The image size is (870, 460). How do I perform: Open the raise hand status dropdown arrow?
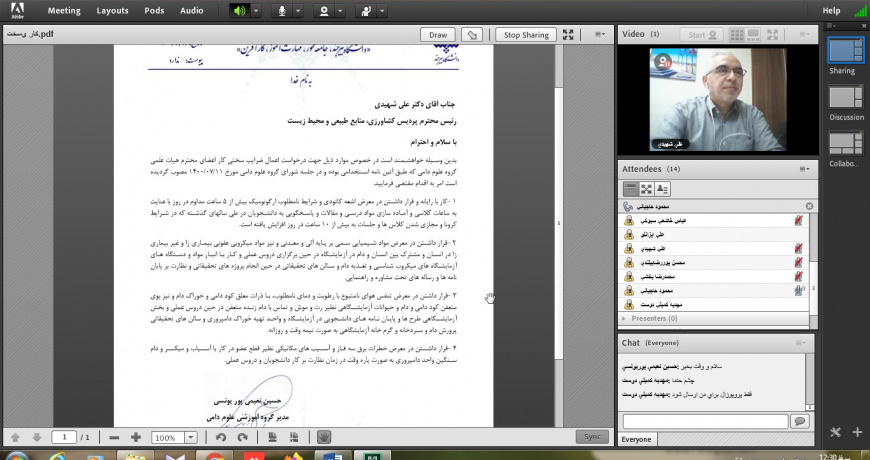[x=382, y=11]
